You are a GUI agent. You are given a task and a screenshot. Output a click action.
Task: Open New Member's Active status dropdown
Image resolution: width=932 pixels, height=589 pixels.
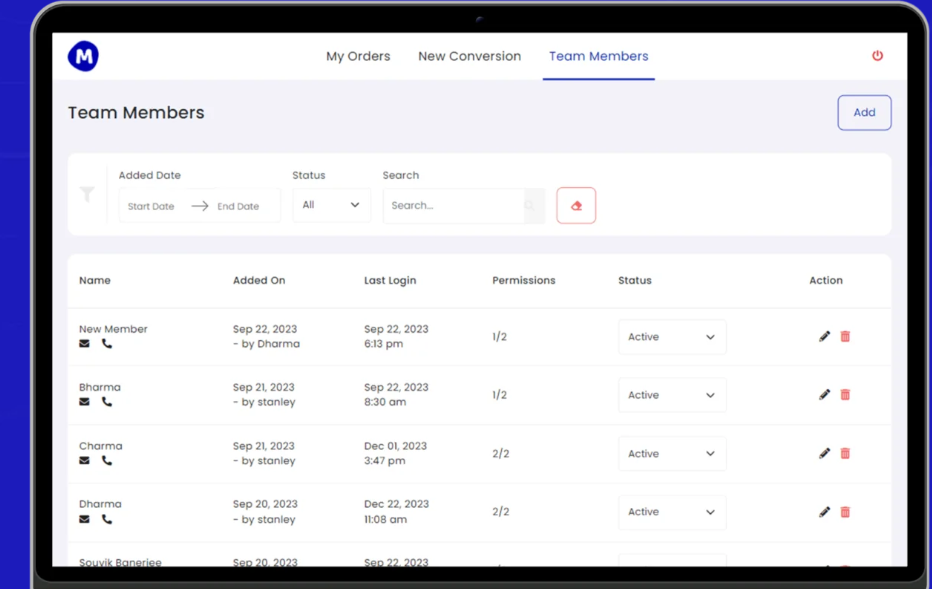tap(672, 337)
